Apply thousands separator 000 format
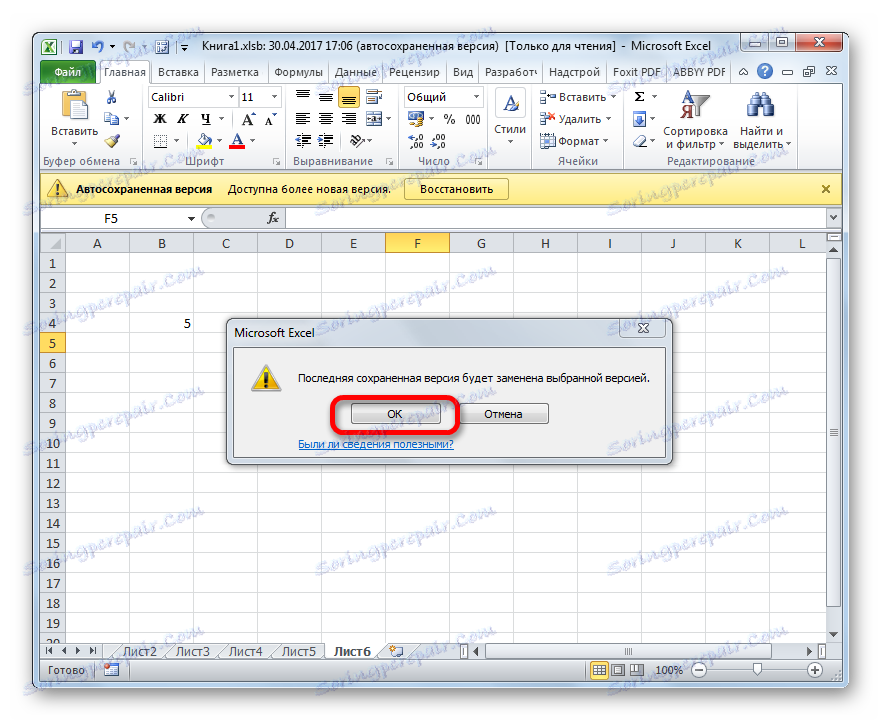This screenshot has width=882, height=721. point(472,119)
